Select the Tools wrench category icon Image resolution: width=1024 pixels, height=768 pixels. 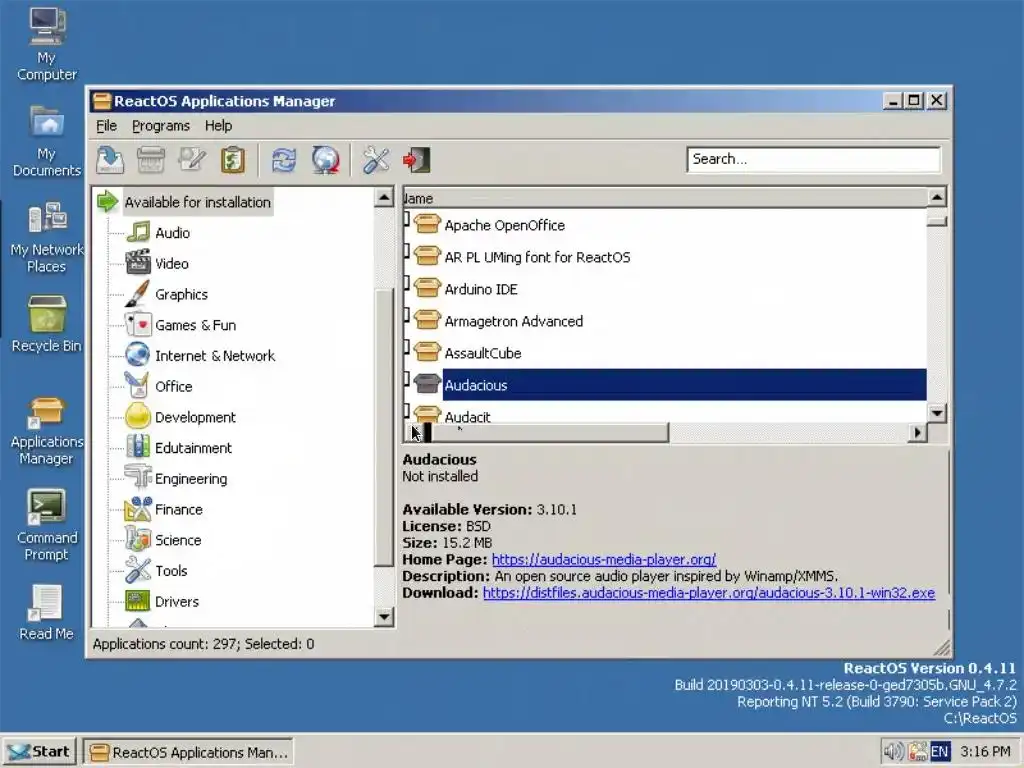click(138, 570)
